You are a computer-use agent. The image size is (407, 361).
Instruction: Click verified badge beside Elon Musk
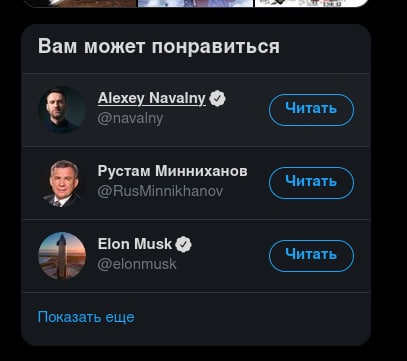click(x=184, y=244)
